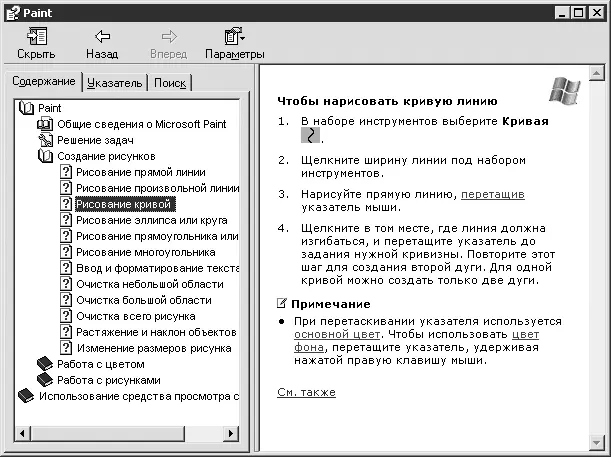The width and height of the screenshot is (611, 457).
Task: Follow the См. также link
Action: pos(306,392)
